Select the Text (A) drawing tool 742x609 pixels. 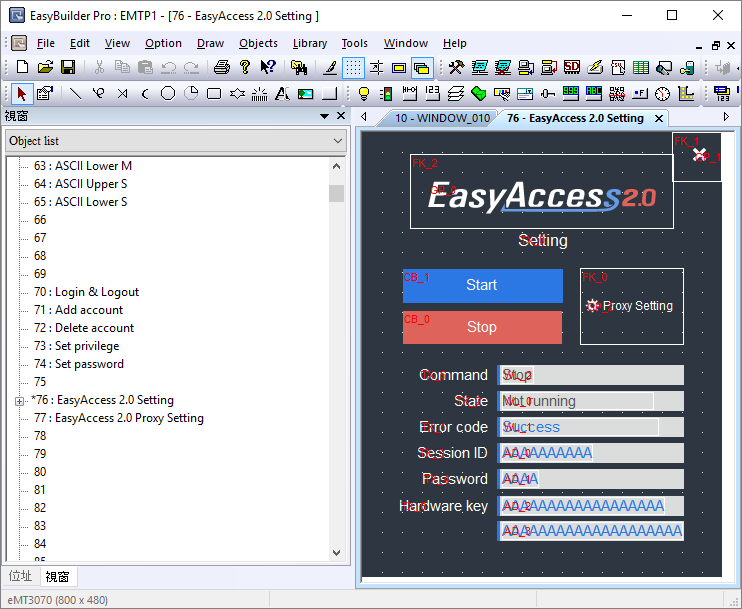pyautogui.click(x=283, y=94)
